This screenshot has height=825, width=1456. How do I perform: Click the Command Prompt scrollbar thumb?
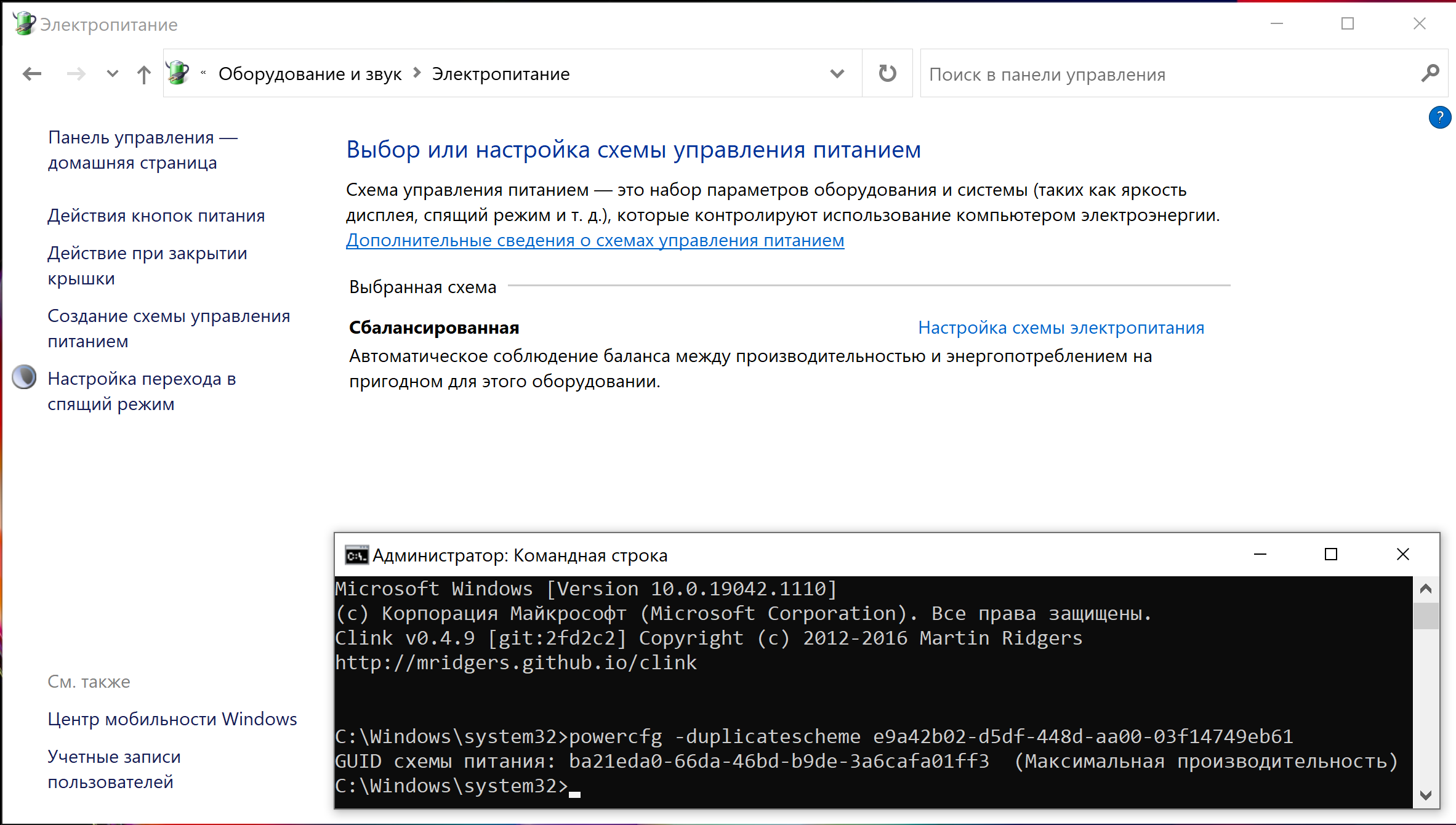pos(1426,616)
